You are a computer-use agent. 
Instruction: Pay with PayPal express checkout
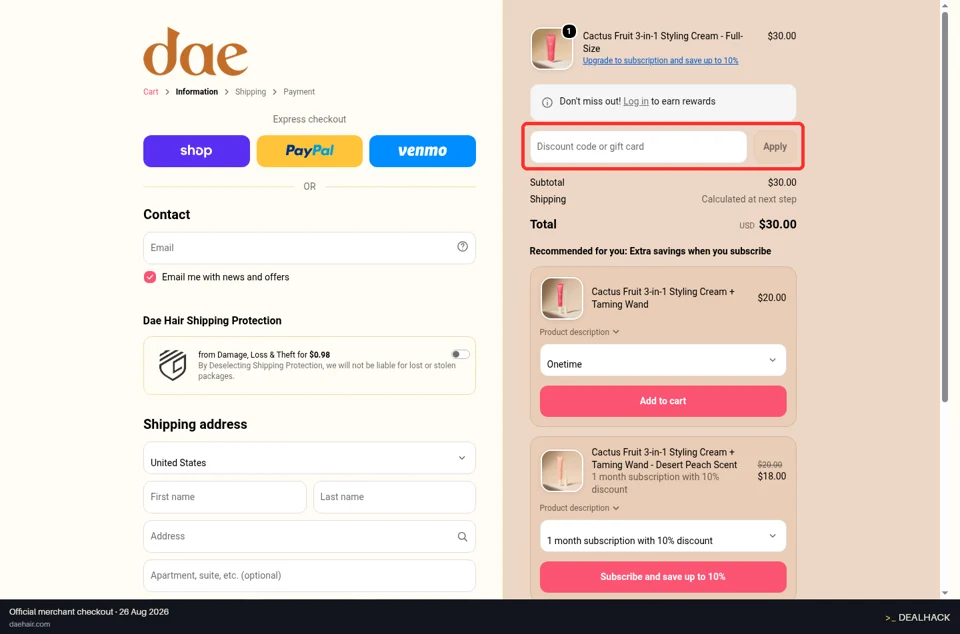pyautogui.click(x=309, y=151)
